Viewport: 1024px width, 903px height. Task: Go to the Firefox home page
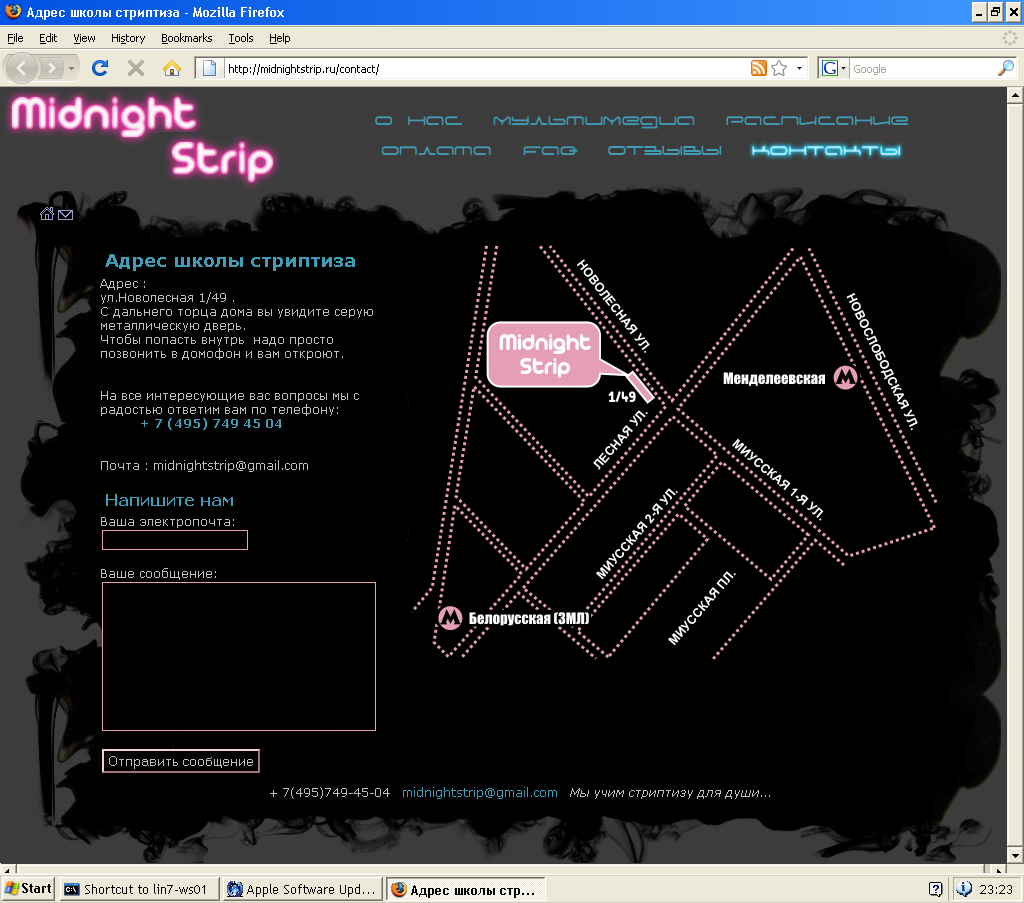pyautogui.click(x=172, y=68)
